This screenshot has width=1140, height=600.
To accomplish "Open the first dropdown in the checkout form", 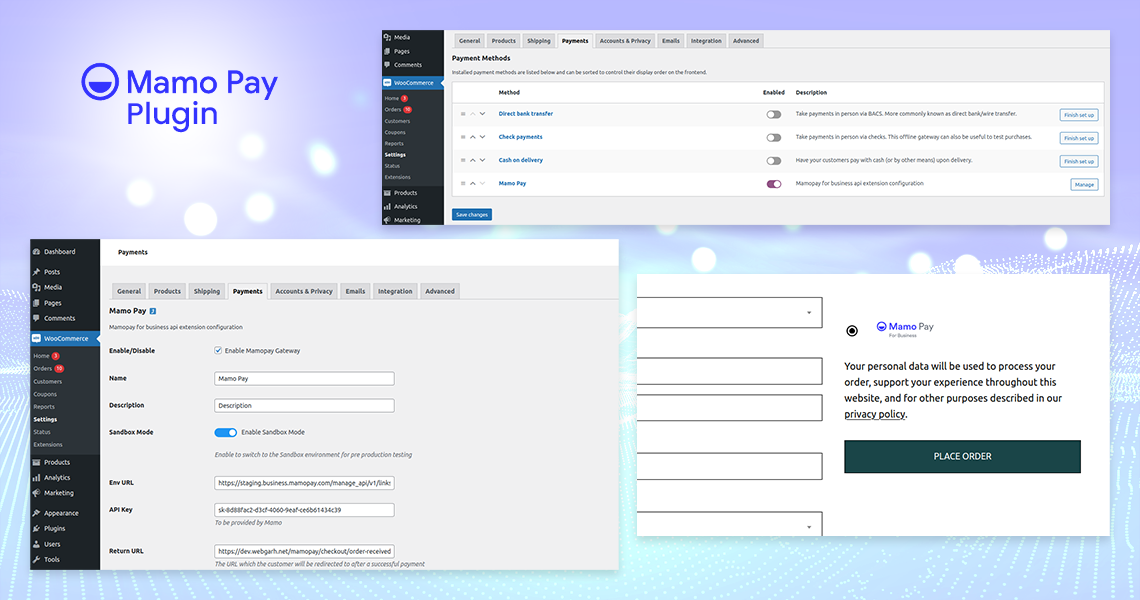I will coord(729,313).
